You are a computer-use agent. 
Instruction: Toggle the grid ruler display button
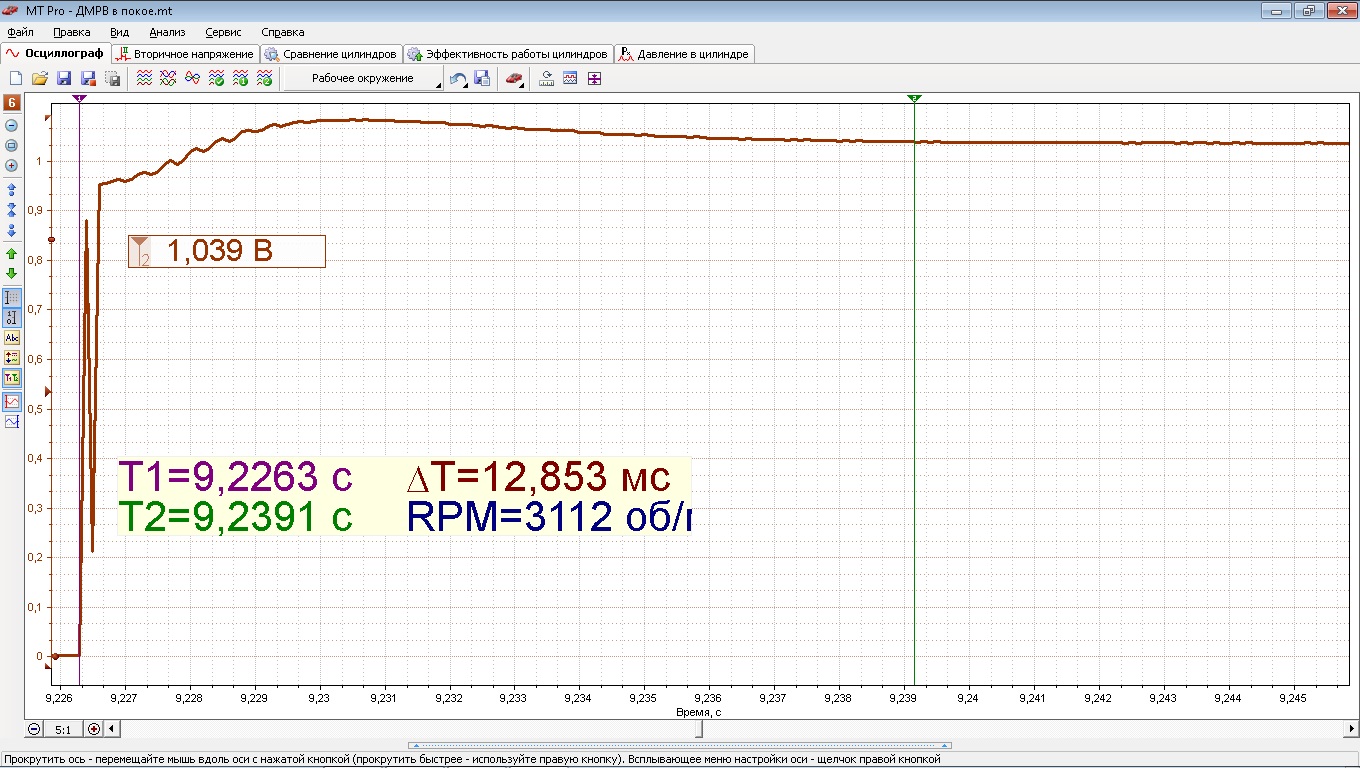(x=12, y=297)
